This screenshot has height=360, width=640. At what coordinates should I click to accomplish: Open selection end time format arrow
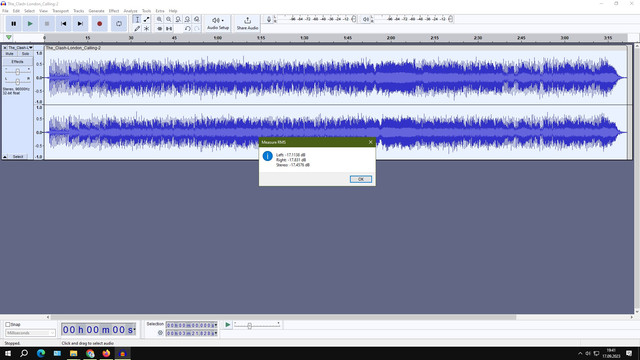pos(216,333)
